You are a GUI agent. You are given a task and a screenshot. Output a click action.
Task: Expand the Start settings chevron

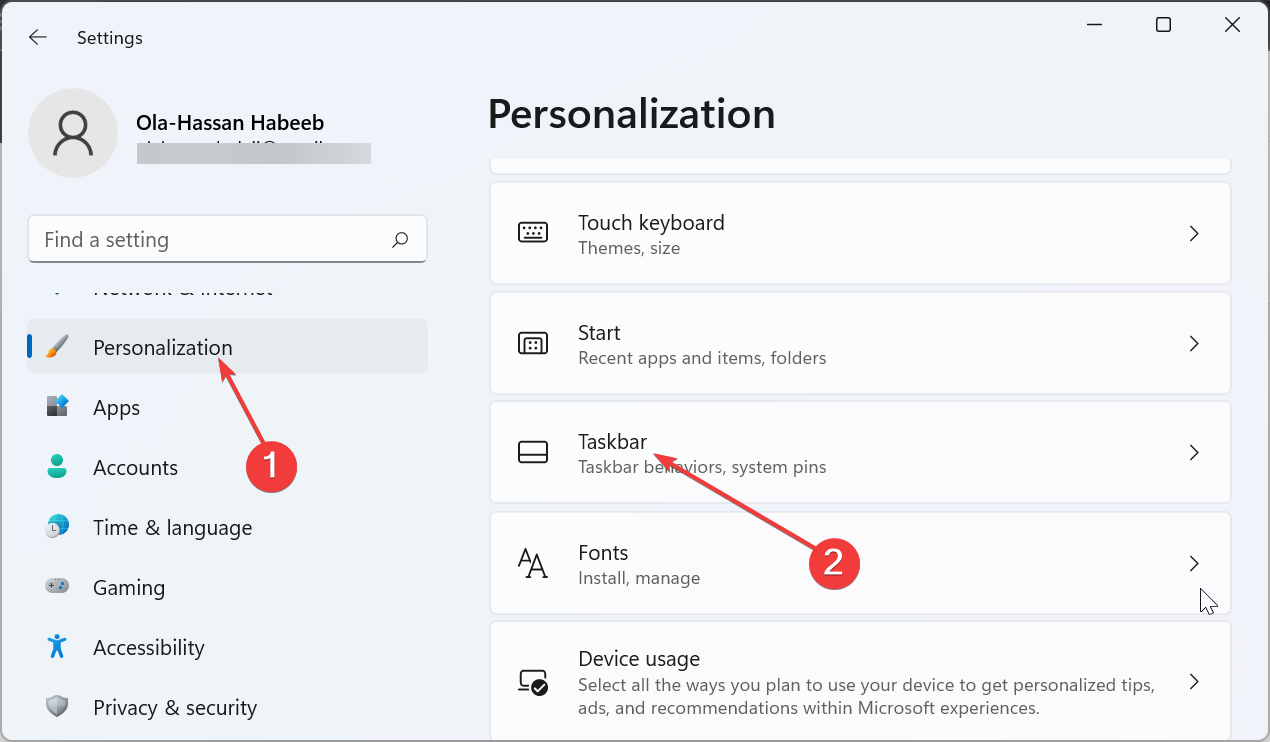pos(1194,344)
